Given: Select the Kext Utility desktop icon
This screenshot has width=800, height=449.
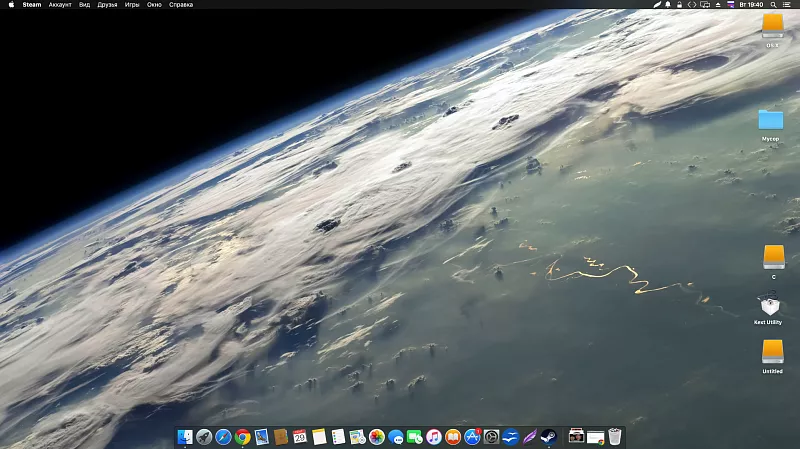Looking at the screenshot, I should 771,307.
